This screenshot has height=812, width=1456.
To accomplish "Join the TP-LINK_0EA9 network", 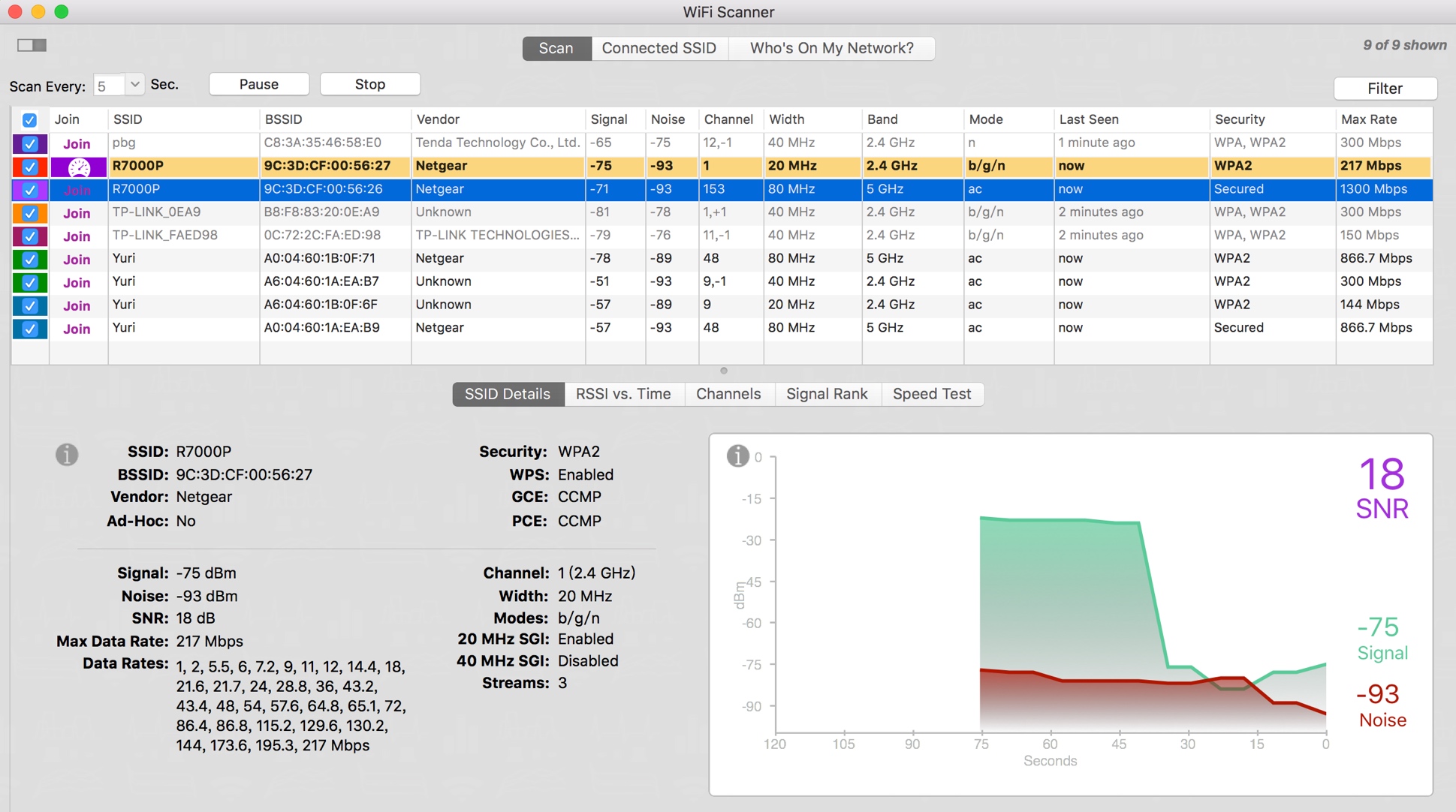I will [77, 213].
